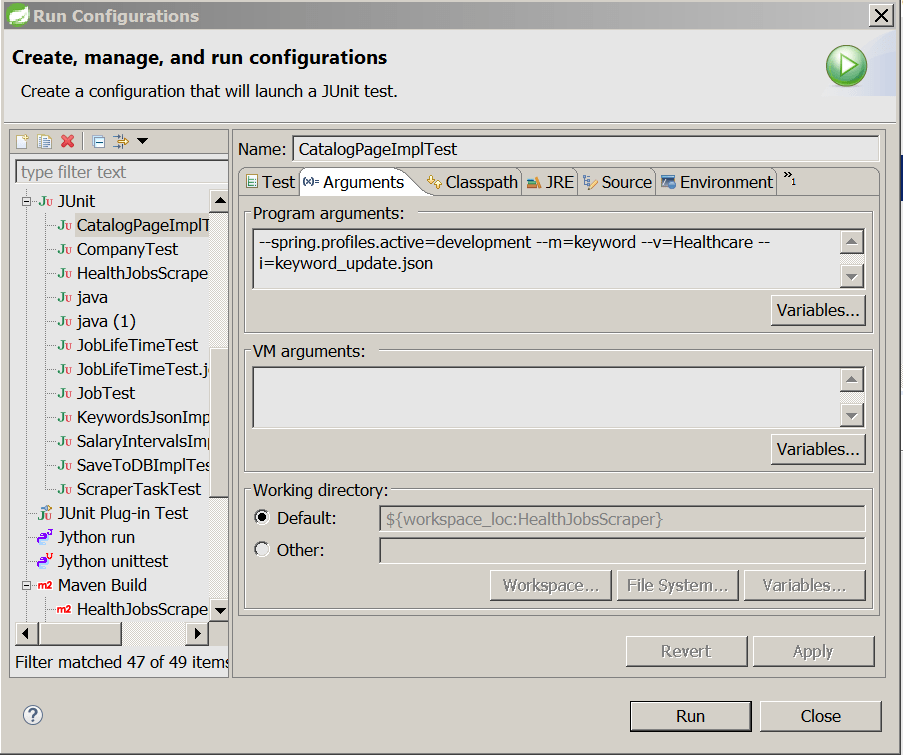Collapse the JUnit tree node
Image resolution: width=903 pixels, height=755 pixels.
pos(26,202)
